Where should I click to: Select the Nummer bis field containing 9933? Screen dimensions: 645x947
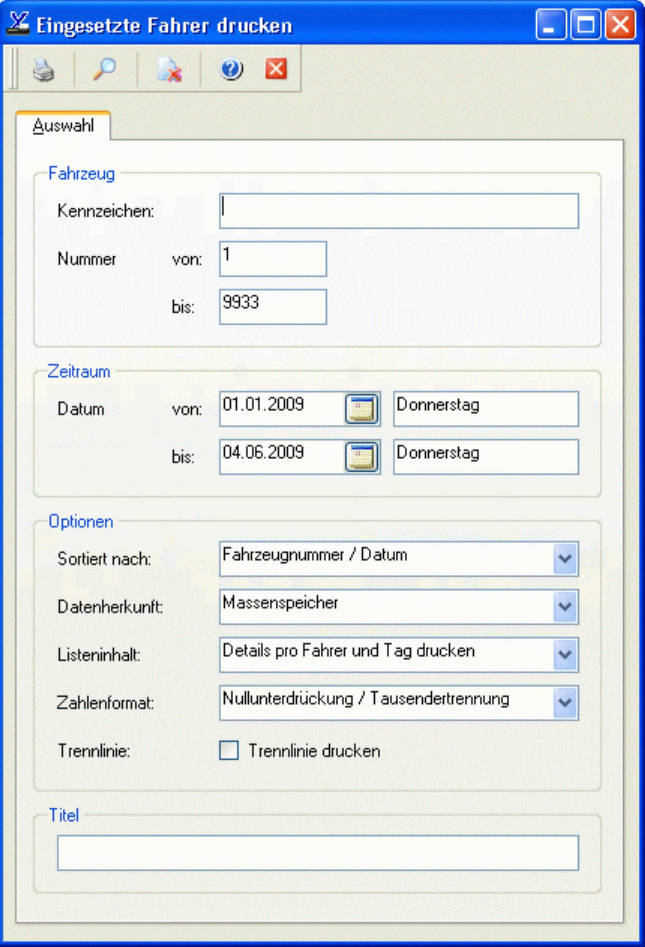pyautogui.click(x=272, y=307)
